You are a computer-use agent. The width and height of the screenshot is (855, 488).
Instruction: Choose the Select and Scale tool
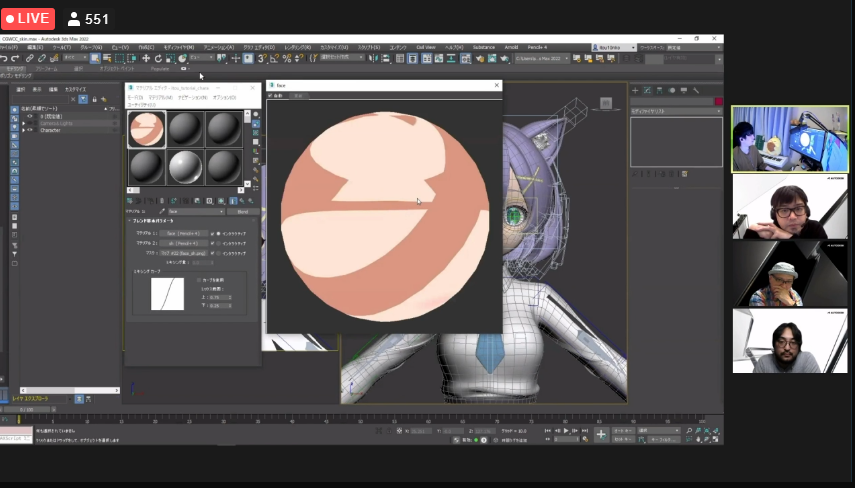pos(170,58)
